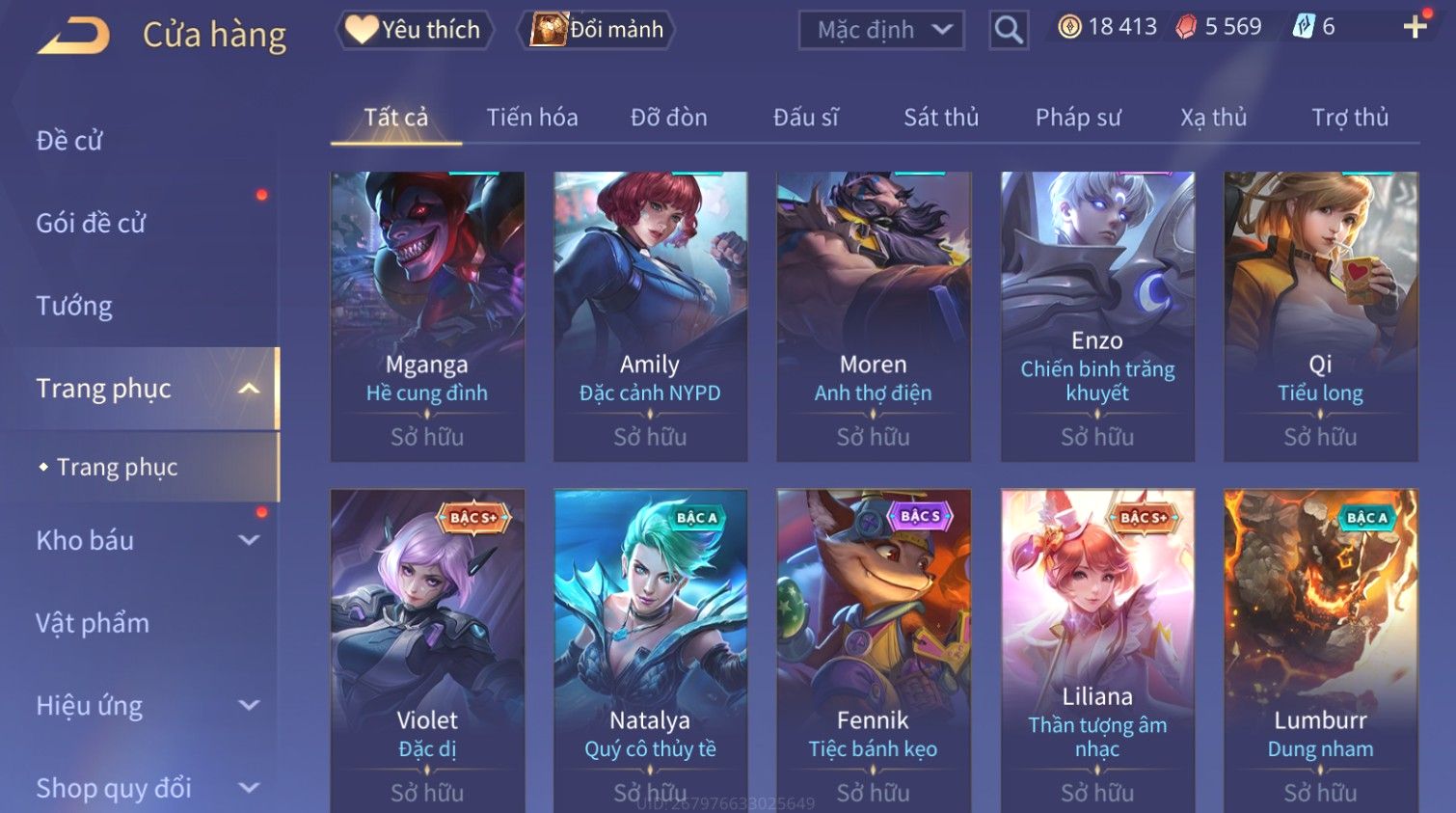
Task: Go to Gói đề cử
Action: point(92,223)
